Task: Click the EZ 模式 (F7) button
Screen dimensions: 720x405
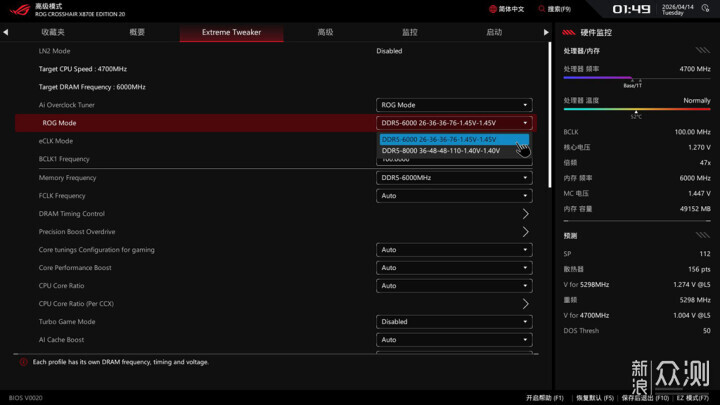Action: tap(692, 398)
